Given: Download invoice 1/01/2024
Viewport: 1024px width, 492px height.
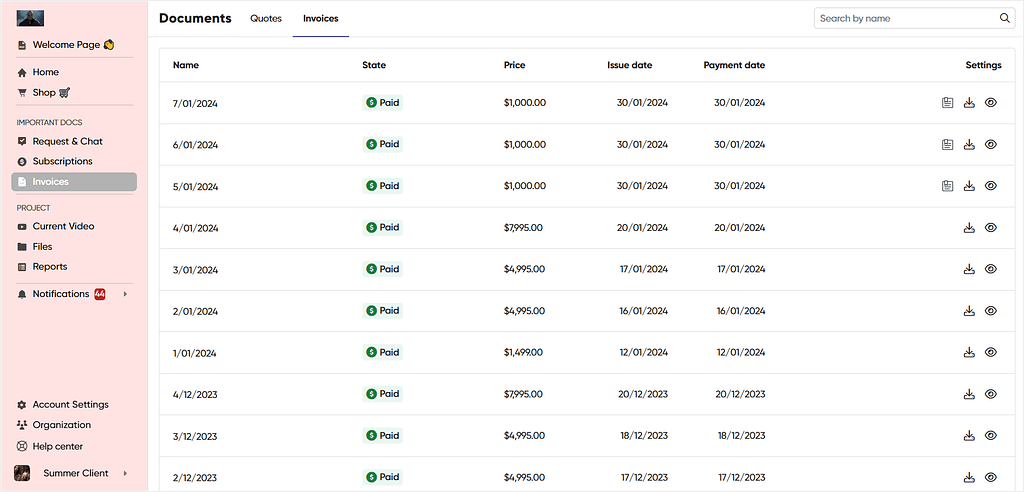Looking at the screenshot, I should [x=969, y=352].
